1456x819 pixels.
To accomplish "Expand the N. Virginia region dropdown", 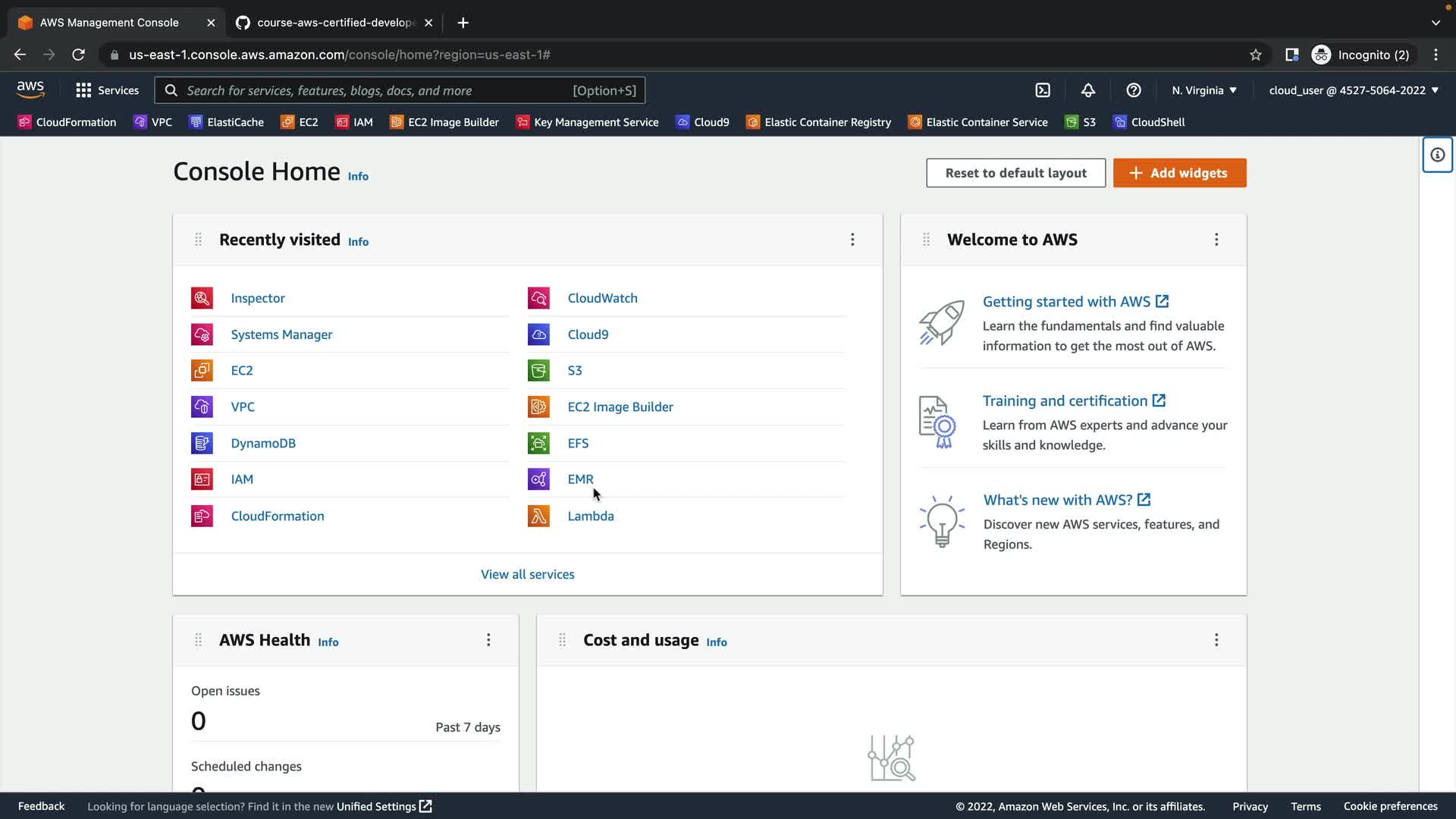I will (x=1203, y=90).
